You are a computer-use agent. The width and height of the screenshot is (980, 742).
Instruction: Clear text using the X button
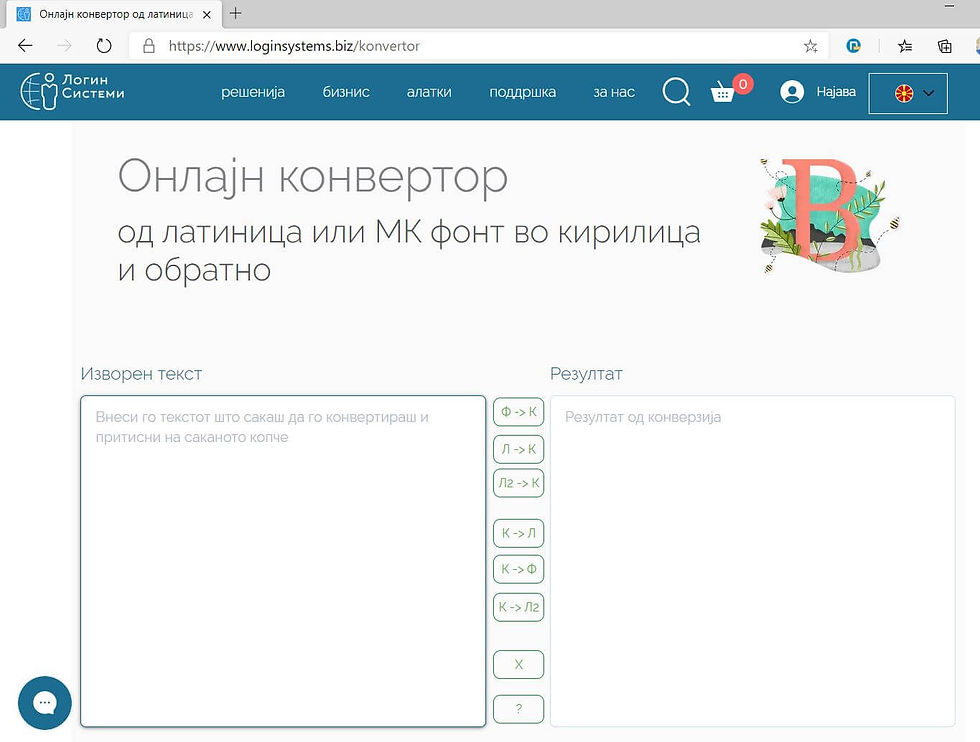(x=518, y=664)
